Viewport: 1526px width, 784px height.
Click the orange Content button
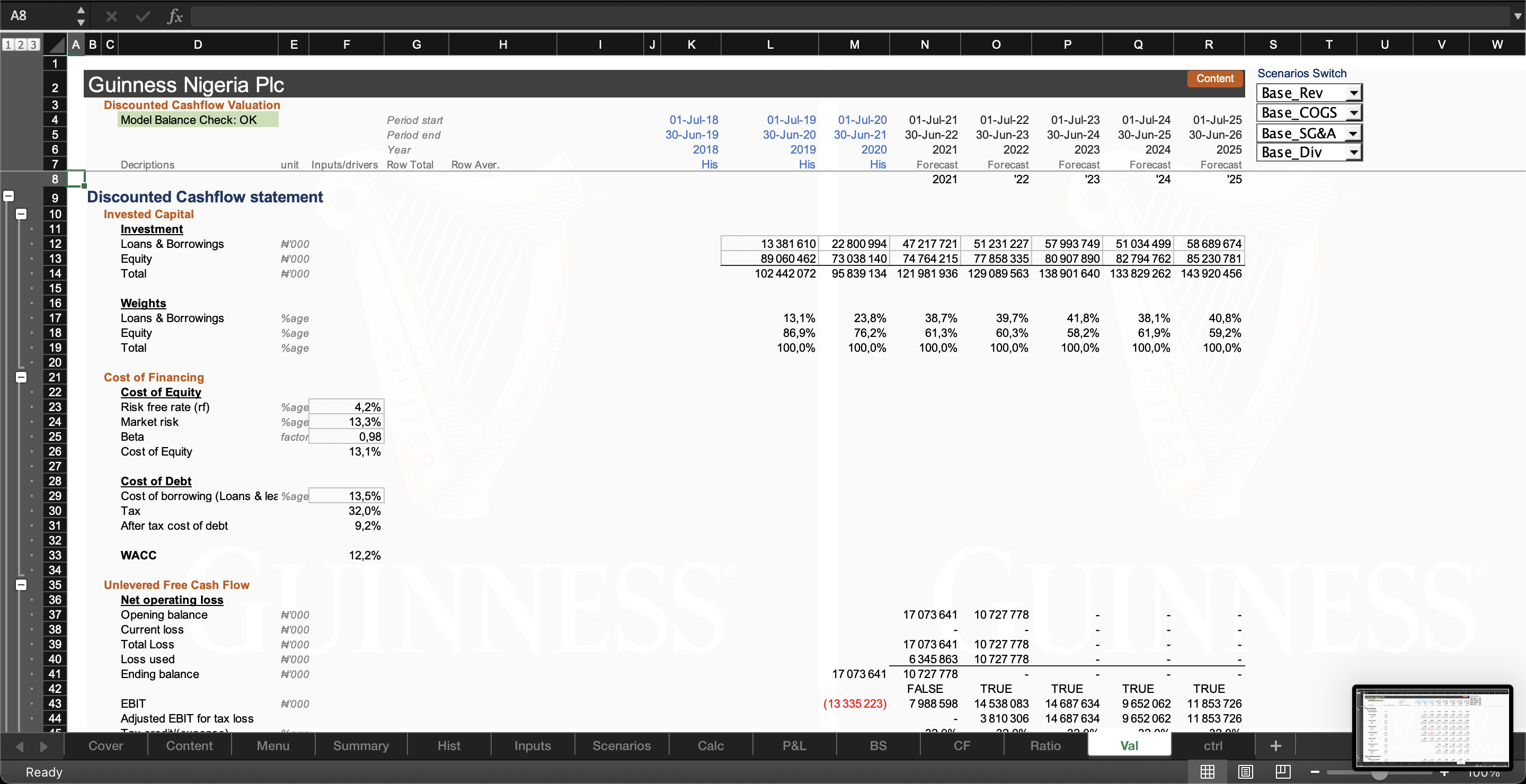tap(1214, 79)
